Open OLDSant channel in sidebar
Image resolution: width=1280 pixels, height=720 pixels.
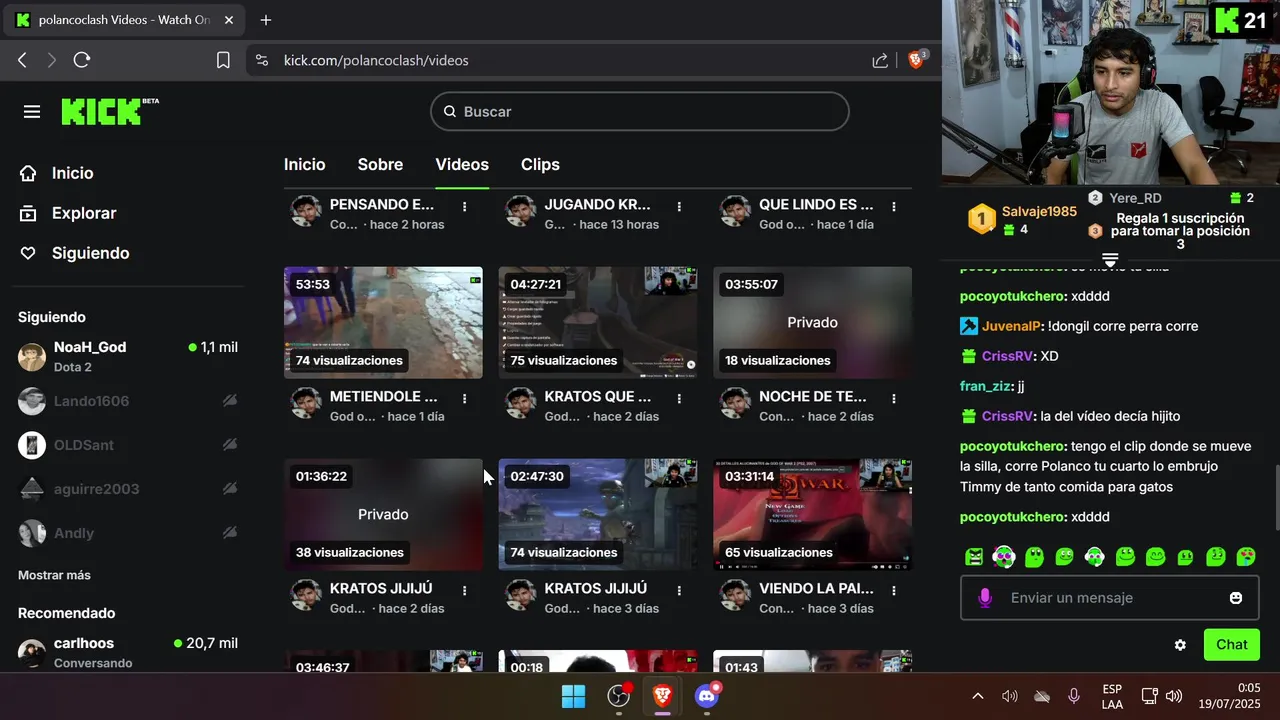(x=128, y=445)
